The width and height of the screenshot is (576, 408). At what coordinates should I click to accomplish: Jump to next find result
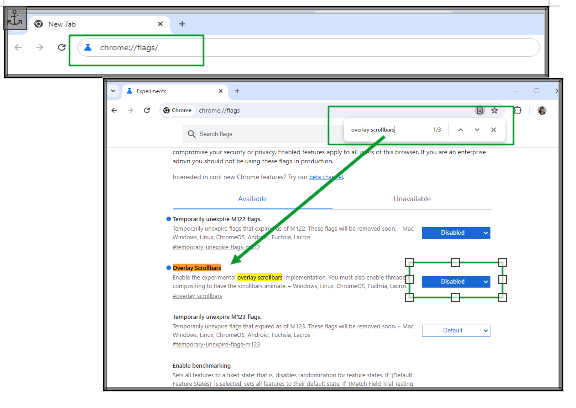[477, 130]
